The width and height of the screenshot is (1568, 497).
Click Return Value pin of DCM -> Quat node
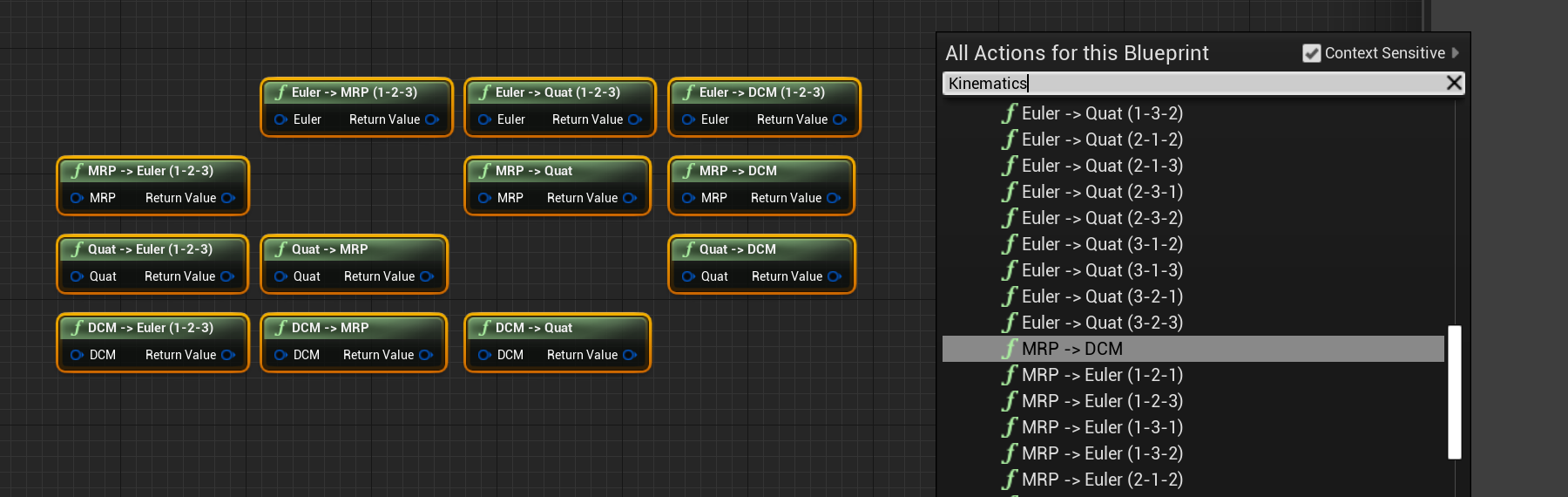pyautogui.click(x=630, y=355)
